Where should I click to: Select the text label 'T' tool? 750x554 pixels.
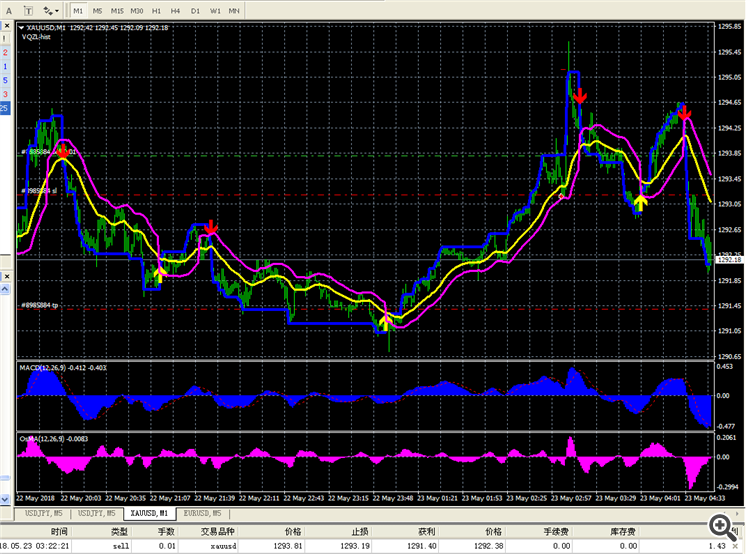27,10
